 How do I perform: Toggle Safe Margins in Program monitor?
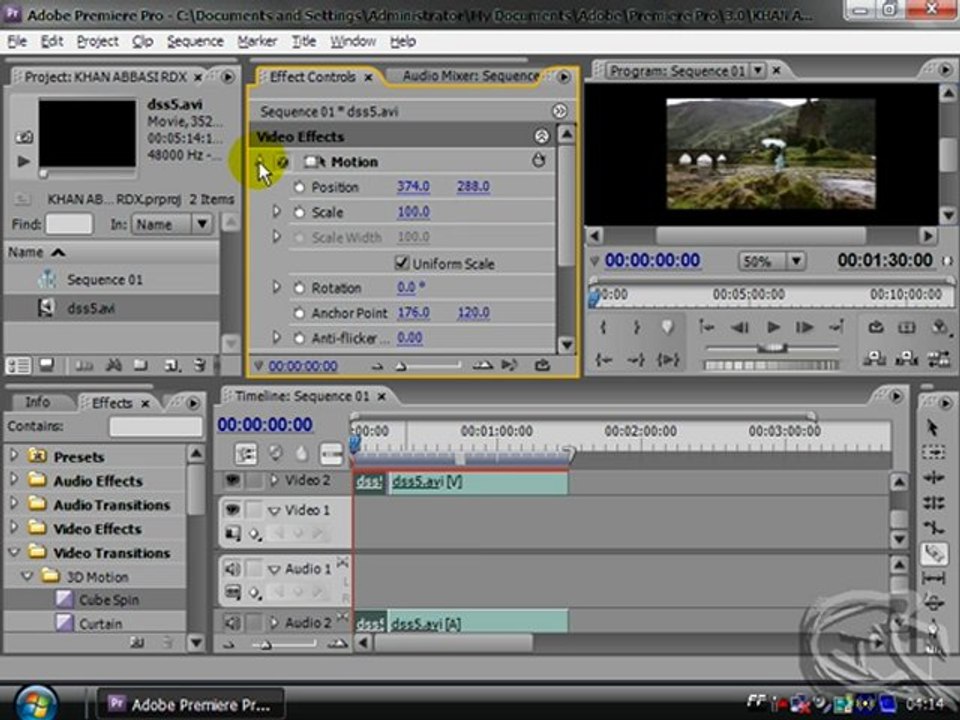(x=907, y=328)
